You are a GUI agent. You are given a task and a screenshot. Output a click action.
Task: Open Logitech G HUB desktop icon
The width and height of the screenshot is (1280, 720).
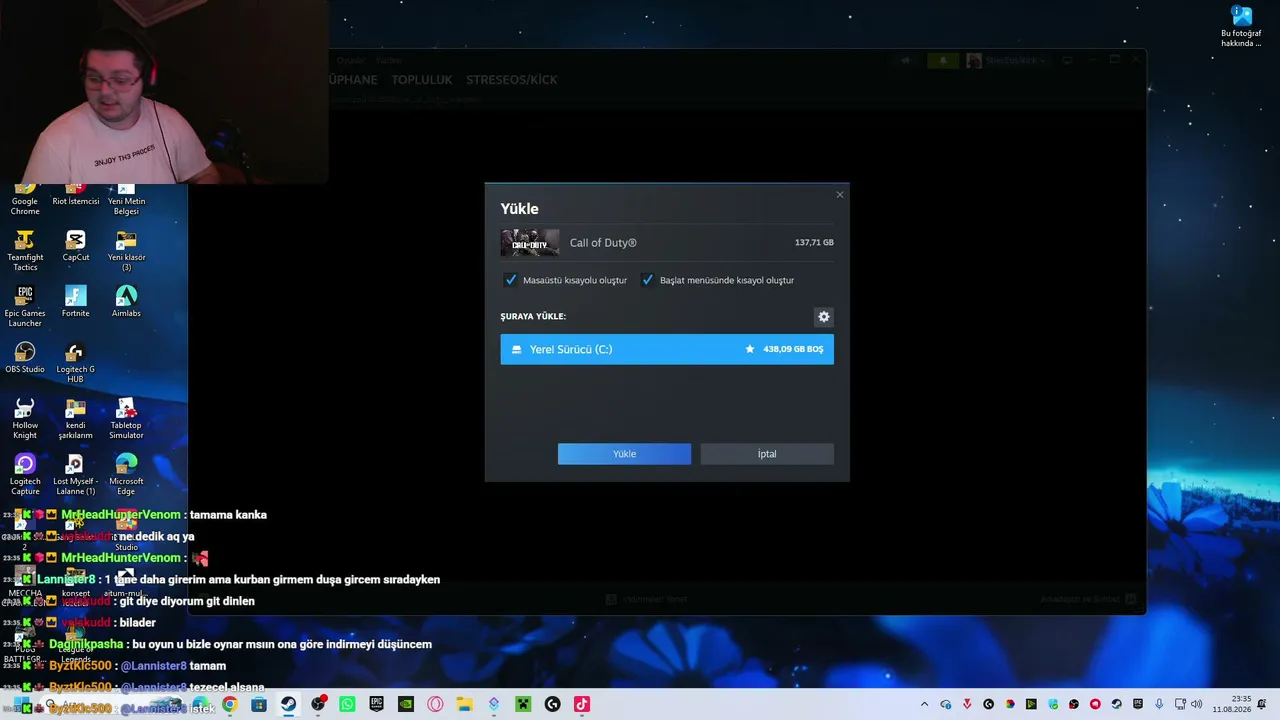pos(76,363)
